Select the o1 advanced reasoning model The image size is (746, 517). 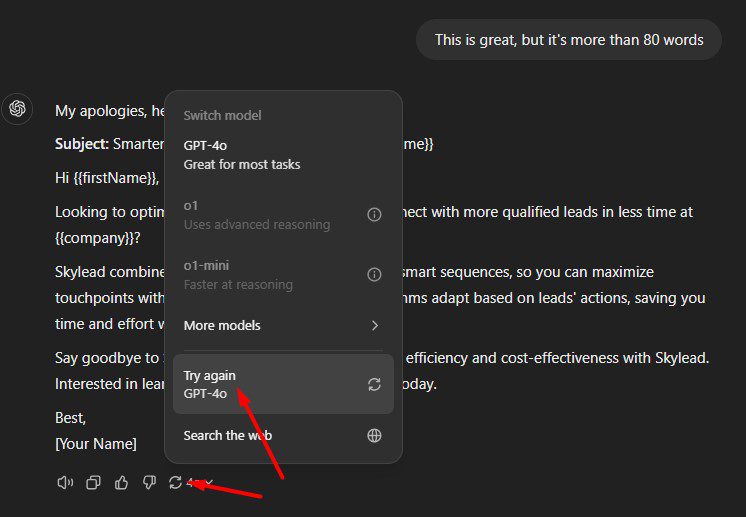coord(283,215)
